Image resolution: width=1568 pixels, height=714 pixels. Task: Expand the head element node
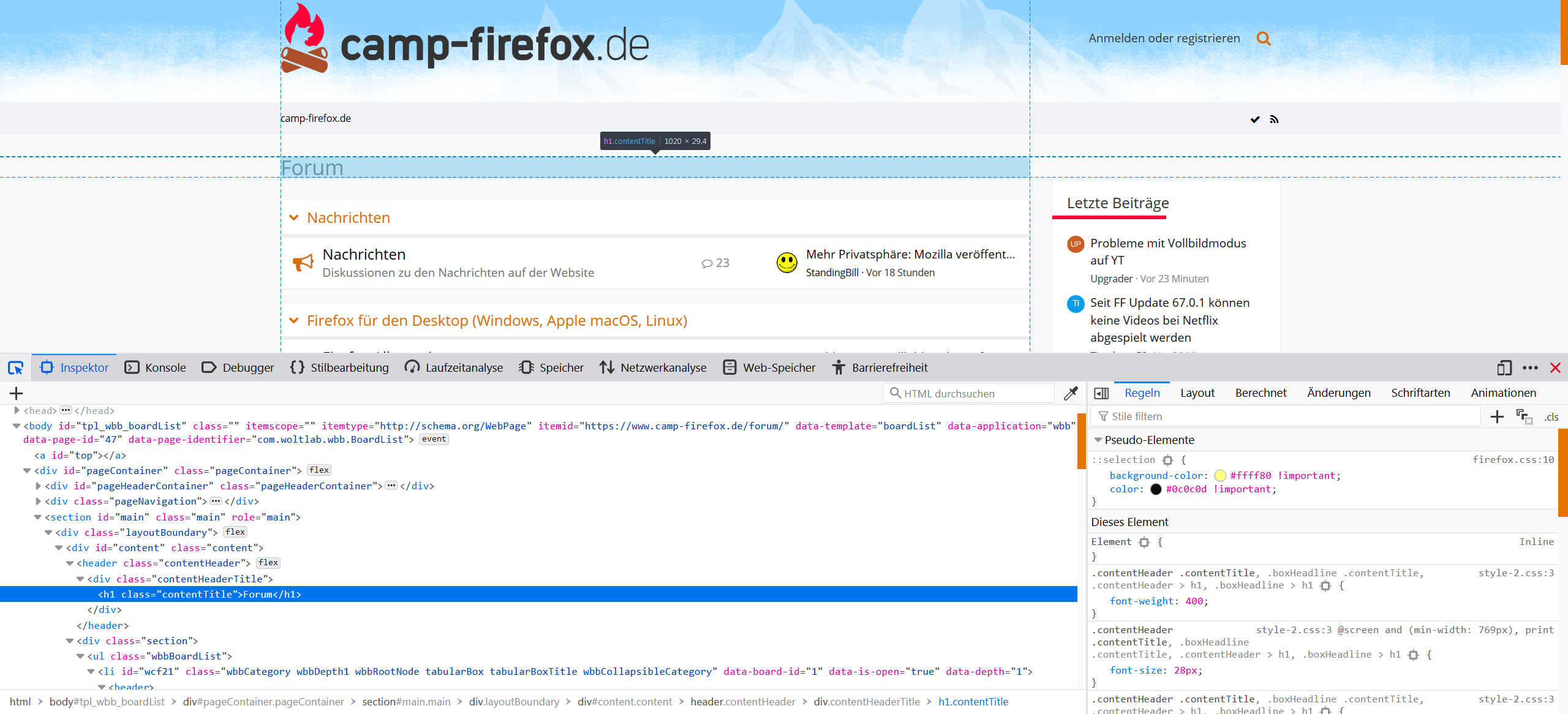coord(17,410)
